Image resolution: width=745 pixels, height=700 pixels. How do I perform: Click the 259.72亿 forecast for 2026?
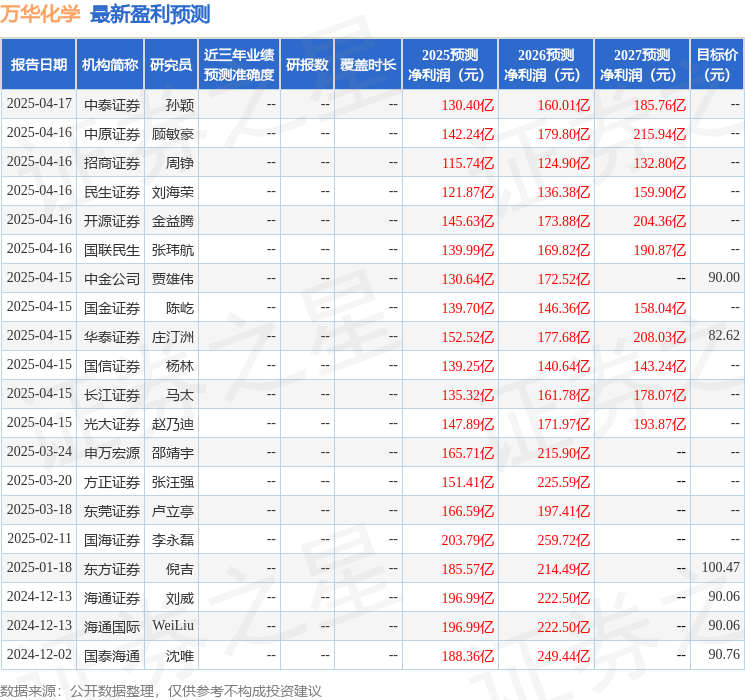click(564, 540)
